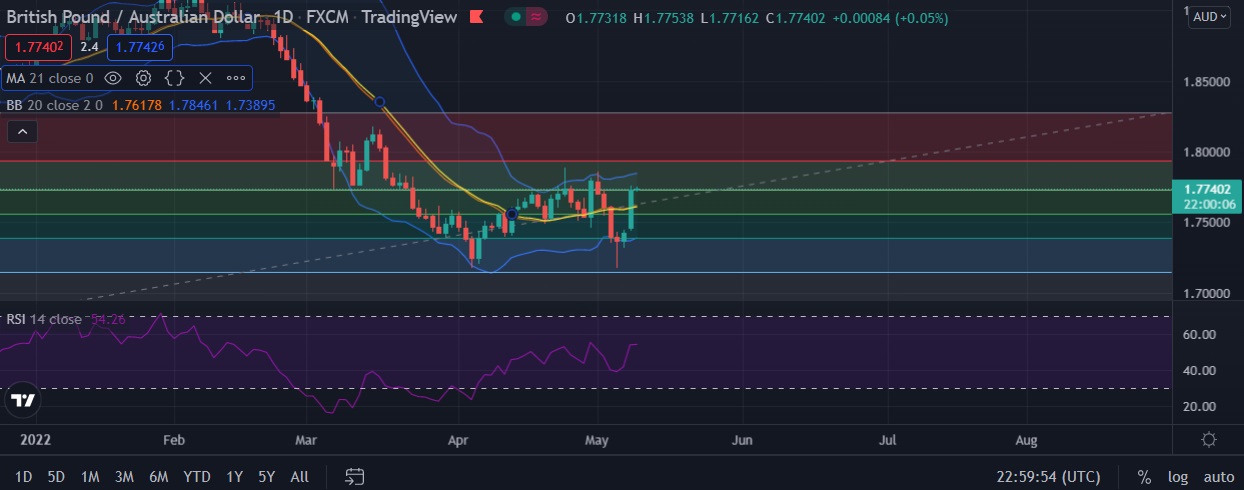Screen dimensions: 1244x490
Task: Set time range to 5Y
Action: coord(266,477)
